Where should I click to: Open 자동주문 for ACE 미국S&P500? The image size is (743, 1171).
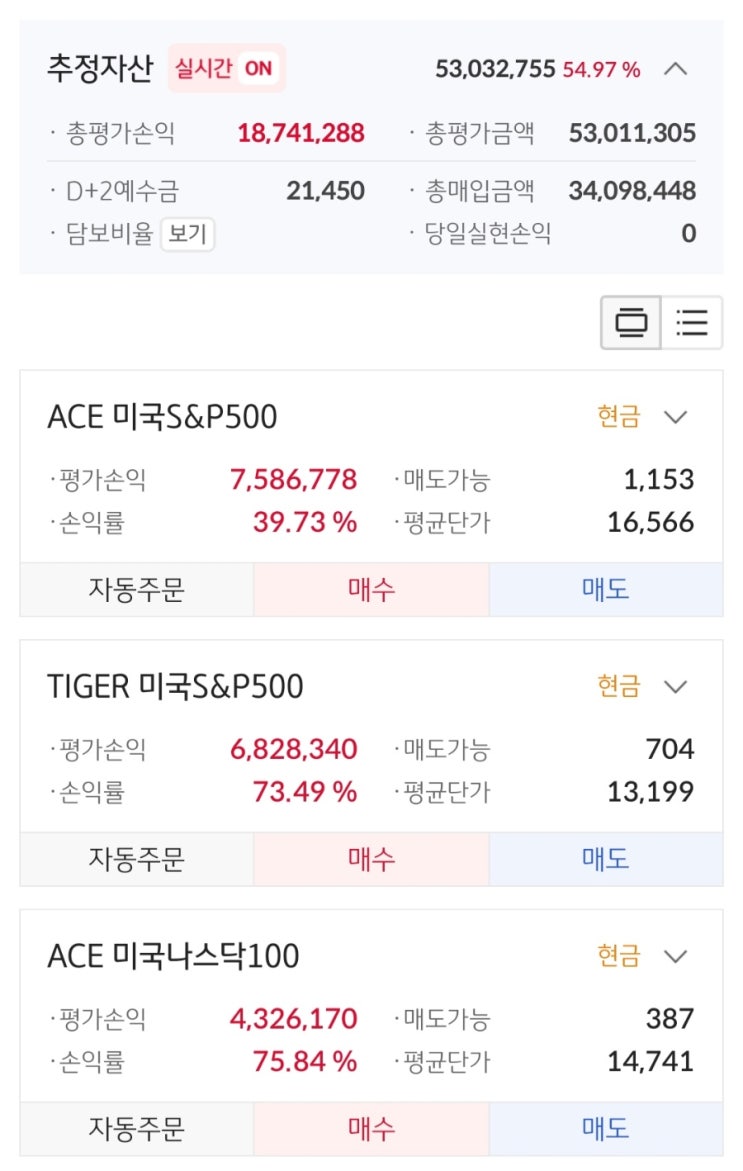(x=137, y=589)
